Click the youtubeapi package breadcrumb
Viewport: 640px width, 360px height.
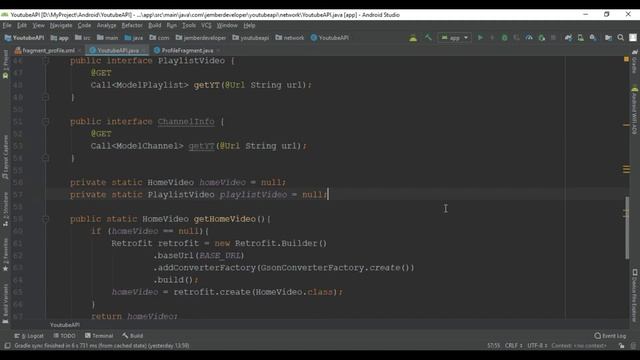pyautogui.click(x=251, y=38)
